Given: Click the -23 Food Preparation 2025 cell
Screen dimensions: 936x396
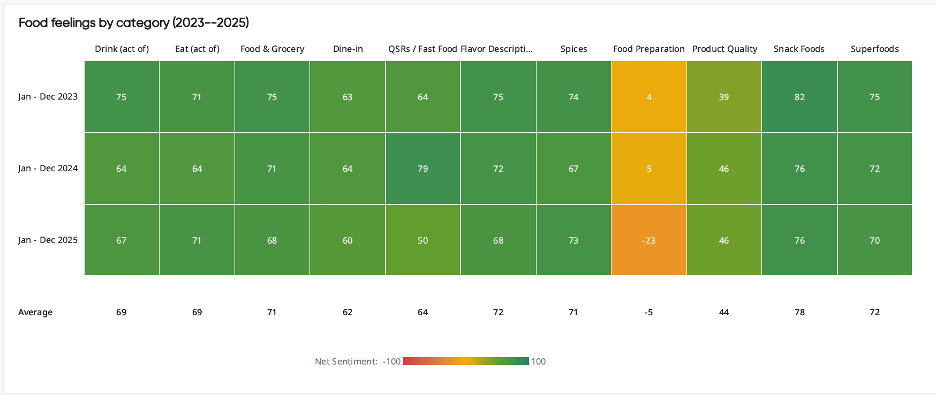Looking at the screenshot, I should tap(649, 240).
